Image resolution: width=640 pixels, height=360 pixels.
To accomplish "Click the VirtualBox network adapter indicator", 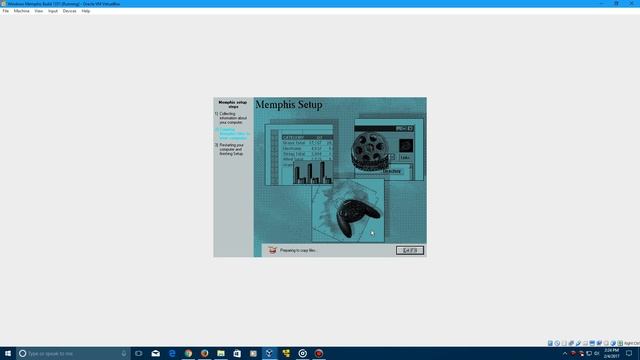I will pyautogui.click(x=571, y=343).
